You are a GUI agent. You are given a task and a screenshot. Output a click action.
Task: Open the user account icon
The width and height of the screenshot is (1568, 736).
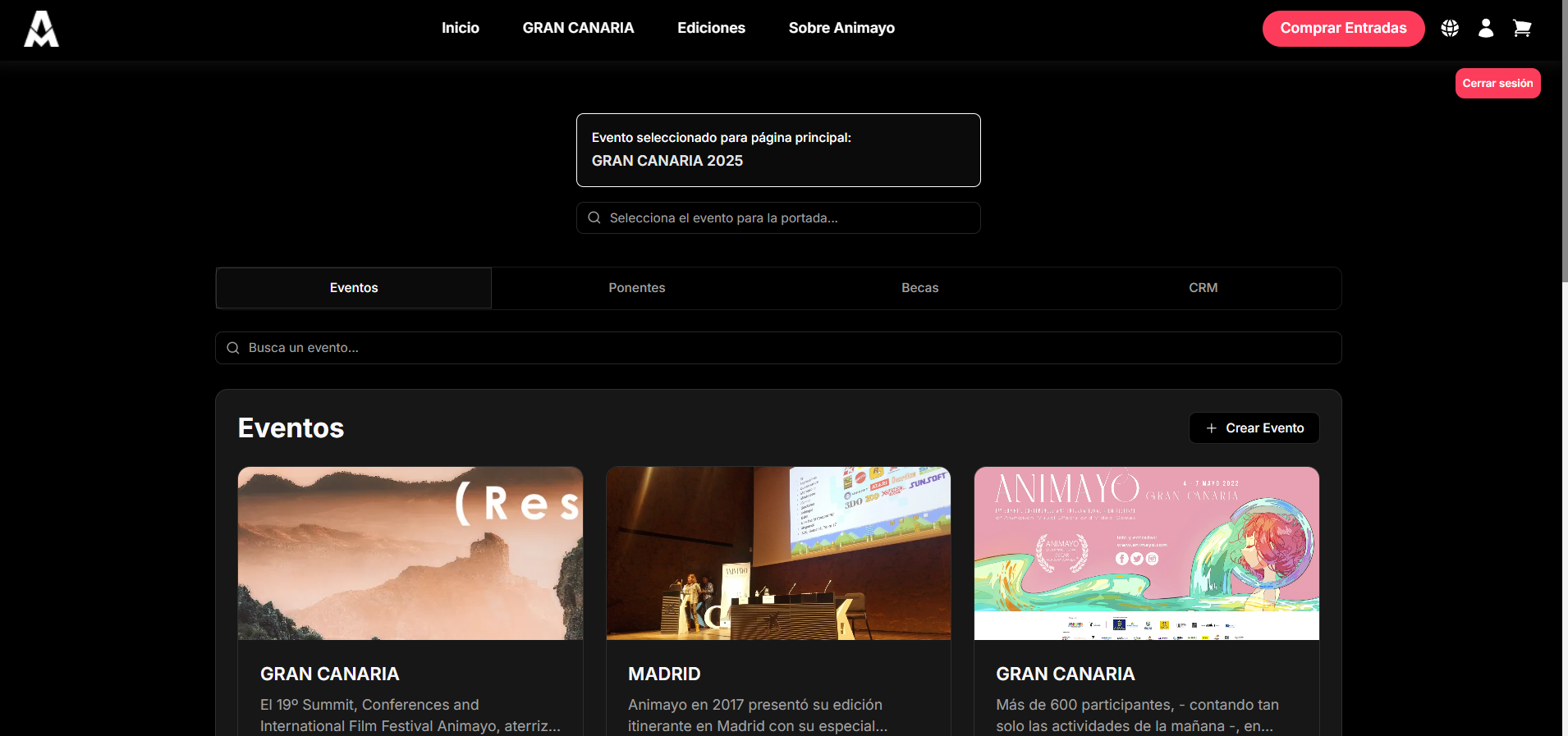[x=1486, y=29]
